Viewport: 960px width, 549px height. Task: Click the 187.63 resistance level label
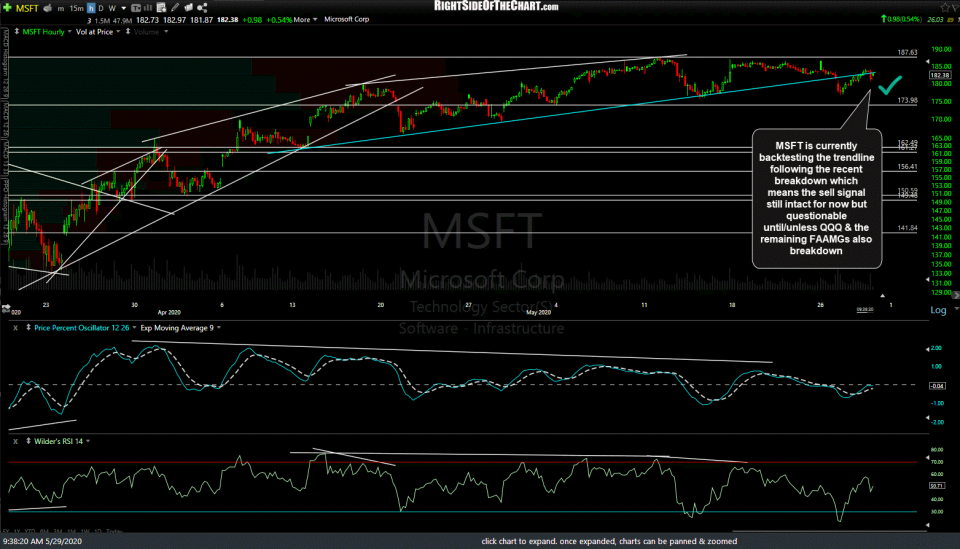907,53
